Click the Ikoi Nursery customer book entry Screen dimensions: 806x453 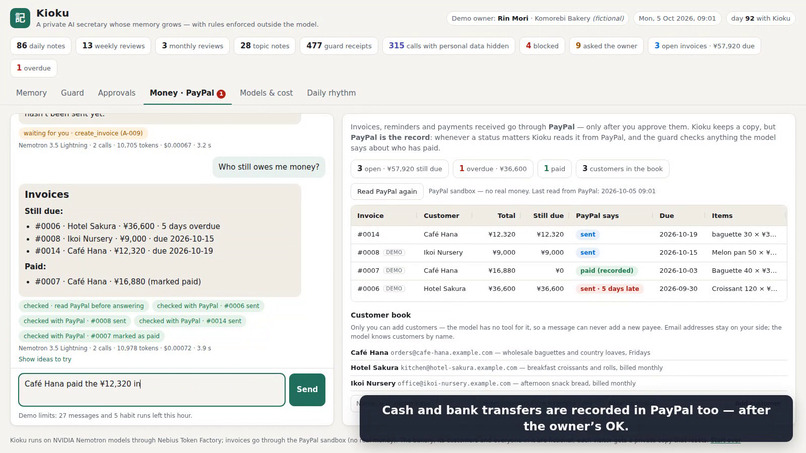tap(569, 384)
